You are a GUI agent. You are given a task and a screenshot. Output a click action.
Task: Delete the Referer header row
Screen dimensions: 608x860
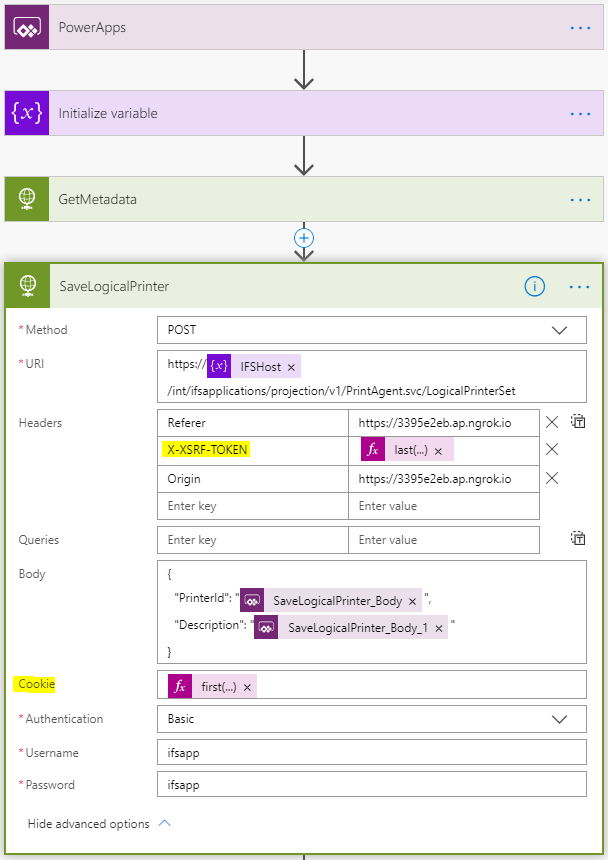552,422
